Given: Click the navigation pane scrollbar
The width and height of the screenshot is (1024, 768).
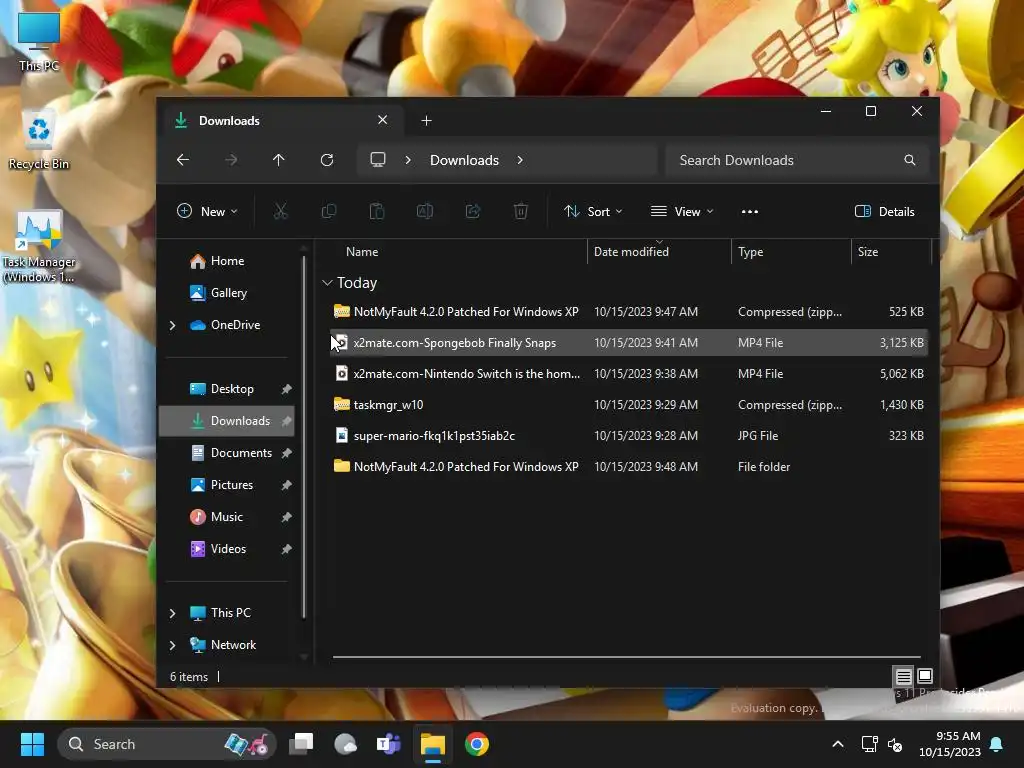Looking at the screenshot, I should [304, 438].
